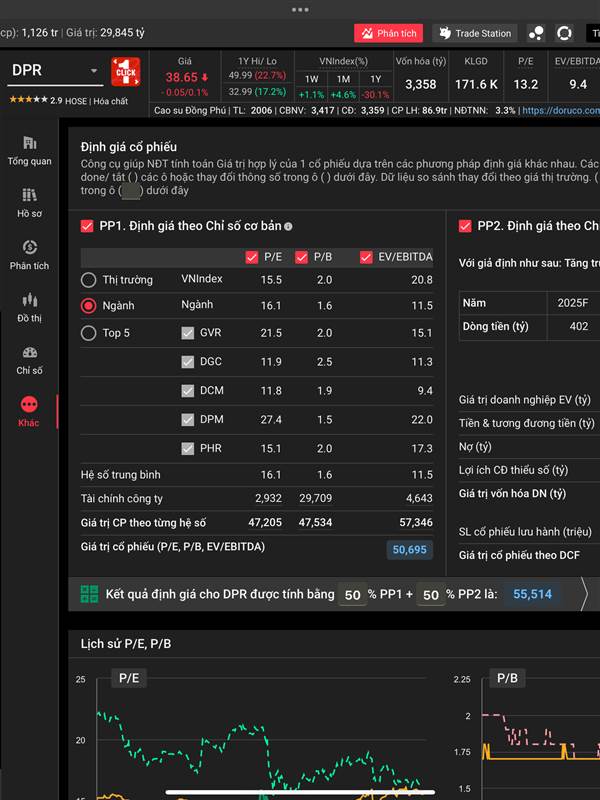600x800 pixels.
Task: Click the Dòng tiền value 402
Action: (x=579, y=327)
